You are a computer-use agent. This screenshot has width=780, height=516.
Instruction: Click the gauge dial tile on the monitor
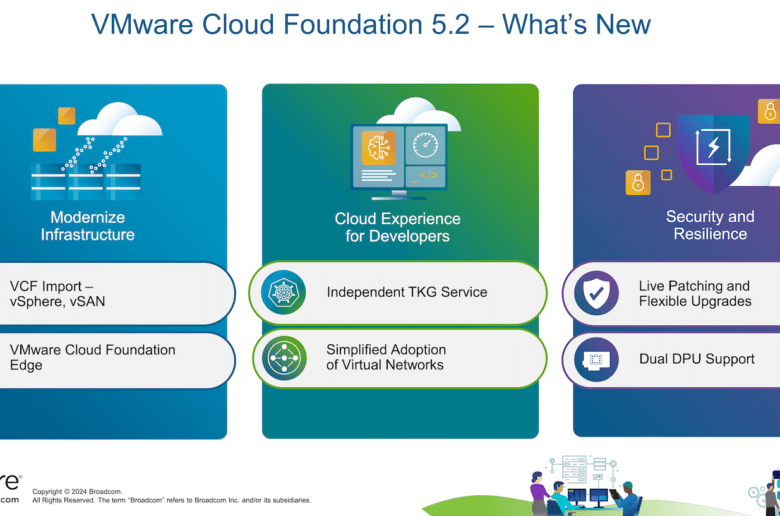(426, 145)
